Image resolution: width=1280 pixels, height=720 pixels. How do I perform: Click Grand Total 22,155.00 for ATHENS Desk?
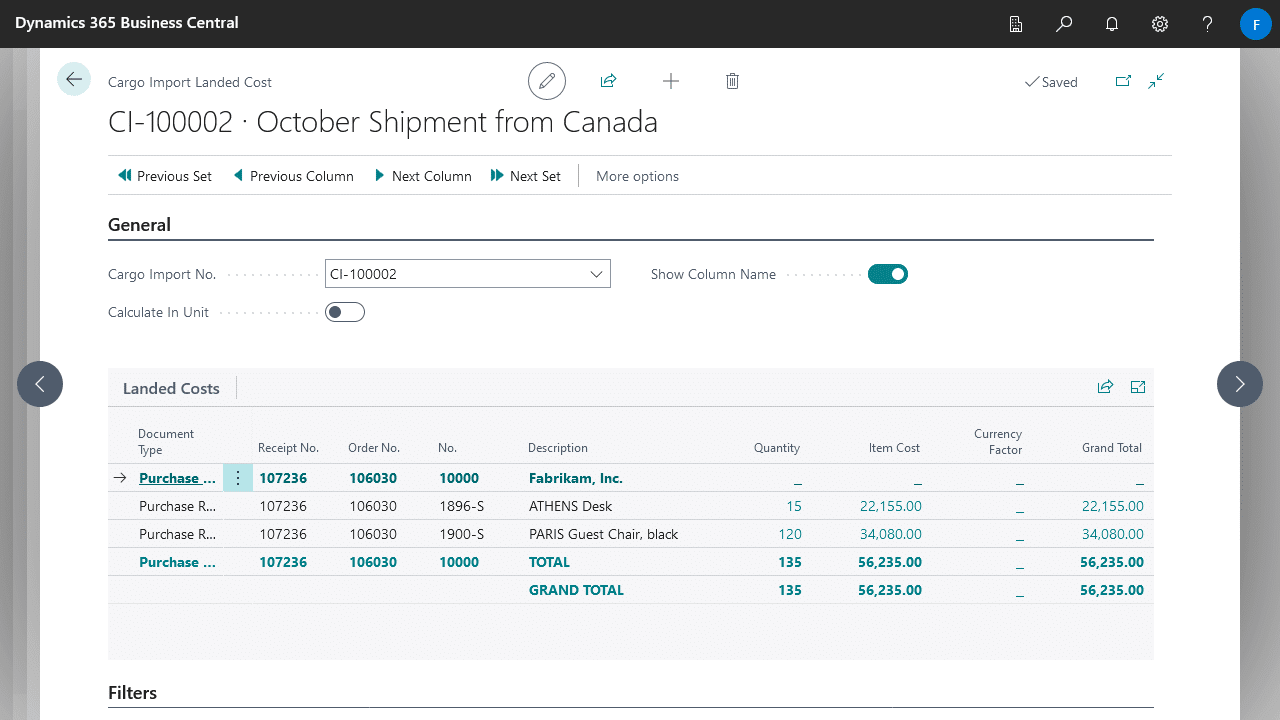(1113, 506)
